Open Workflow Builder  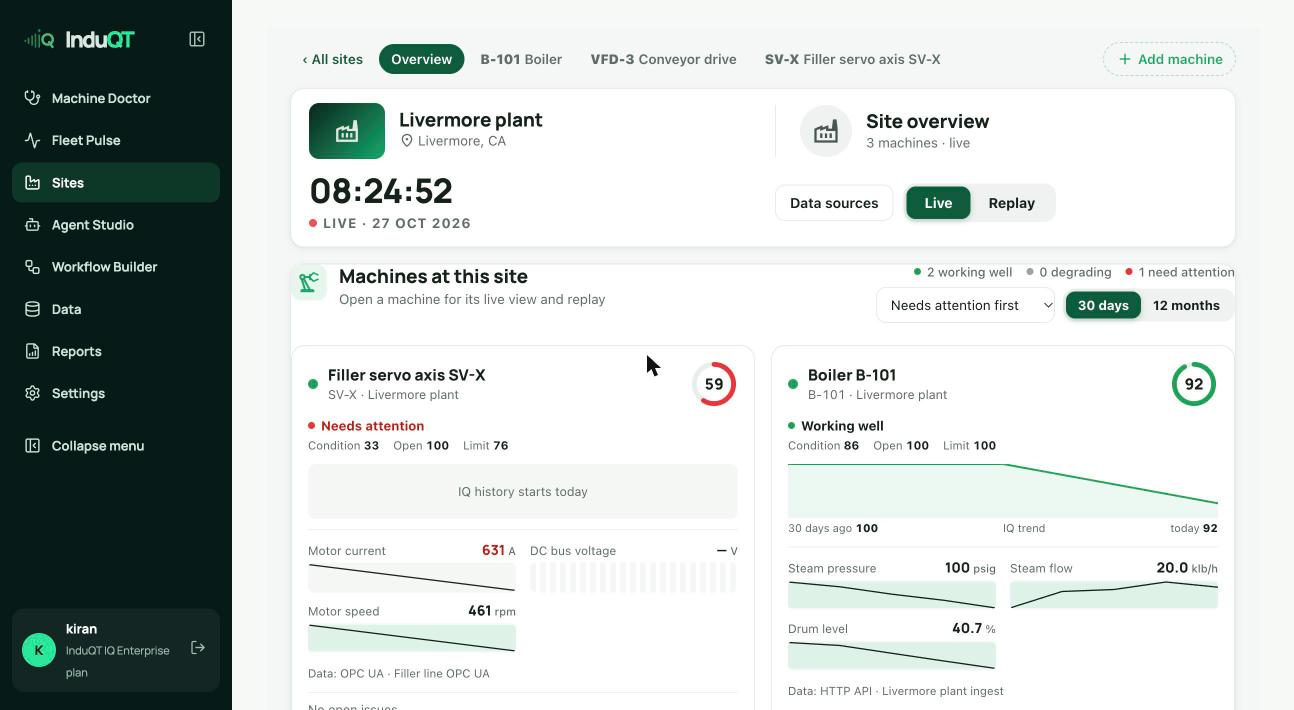(116, 267)
